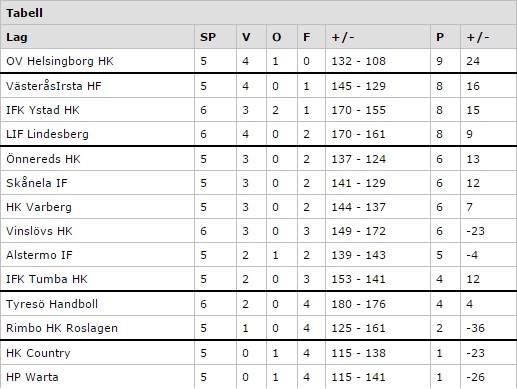Open HP Warta team entry
The height and width of the screenshot is (389, 517).
tap(32, 377)
